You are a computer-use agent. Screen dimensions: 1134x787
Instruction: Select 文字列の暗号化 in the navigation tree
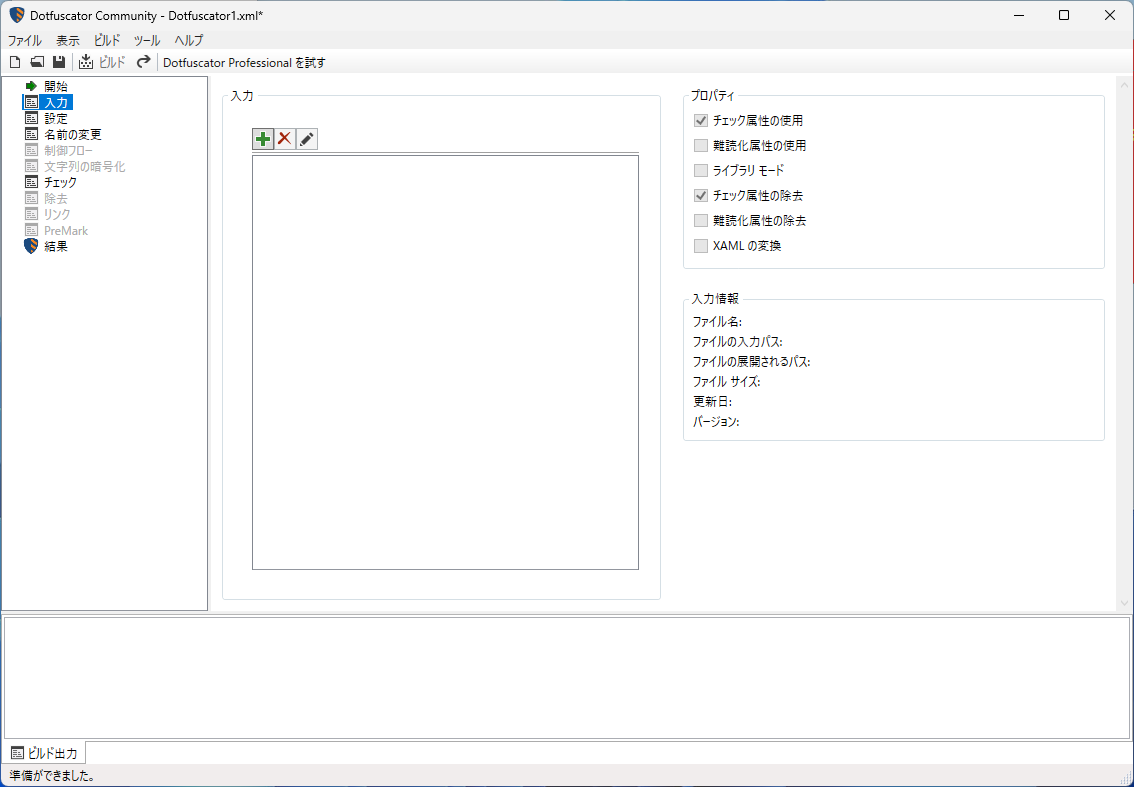coord(85,166)
